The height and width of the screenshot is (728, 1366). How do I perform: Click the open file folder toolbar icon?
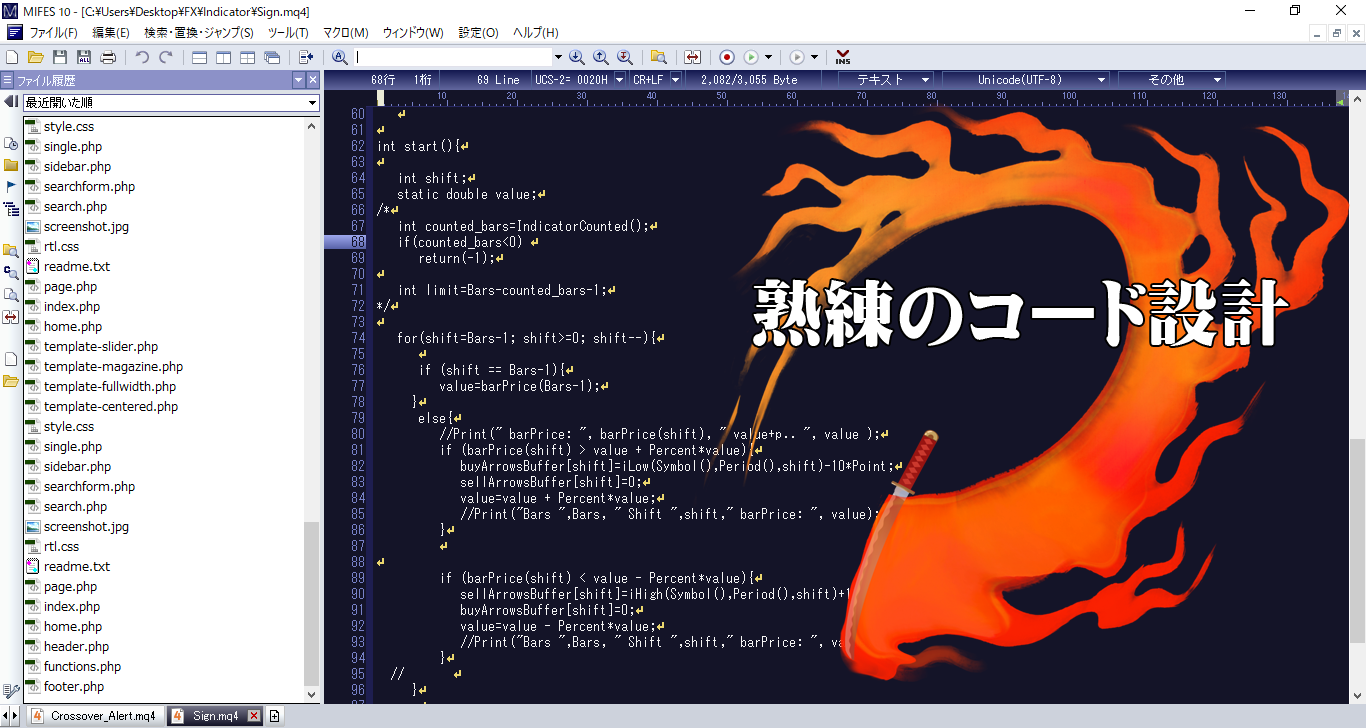click(36, 58)
